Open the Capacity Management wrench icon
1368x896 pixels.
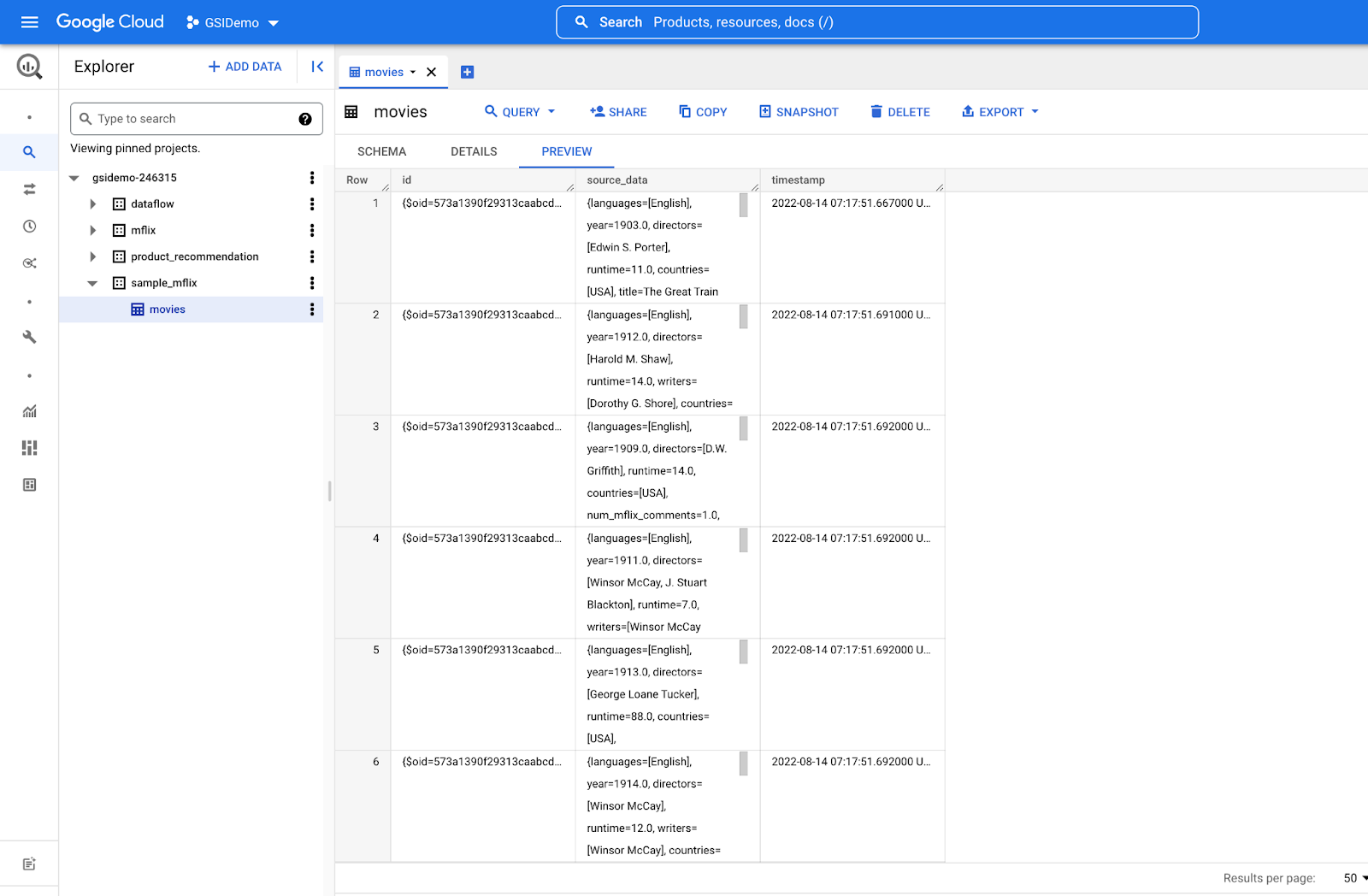(29, 337)
